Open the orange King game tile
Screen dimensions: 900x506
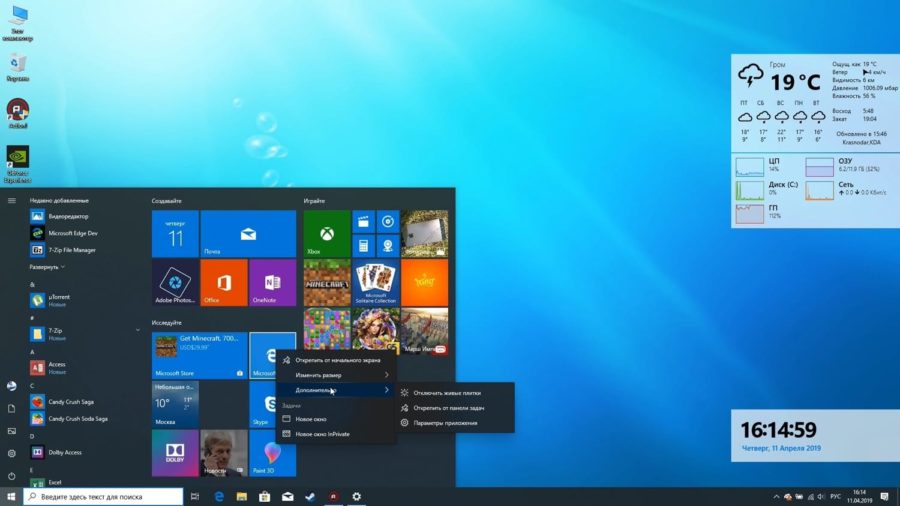(424, 282)
